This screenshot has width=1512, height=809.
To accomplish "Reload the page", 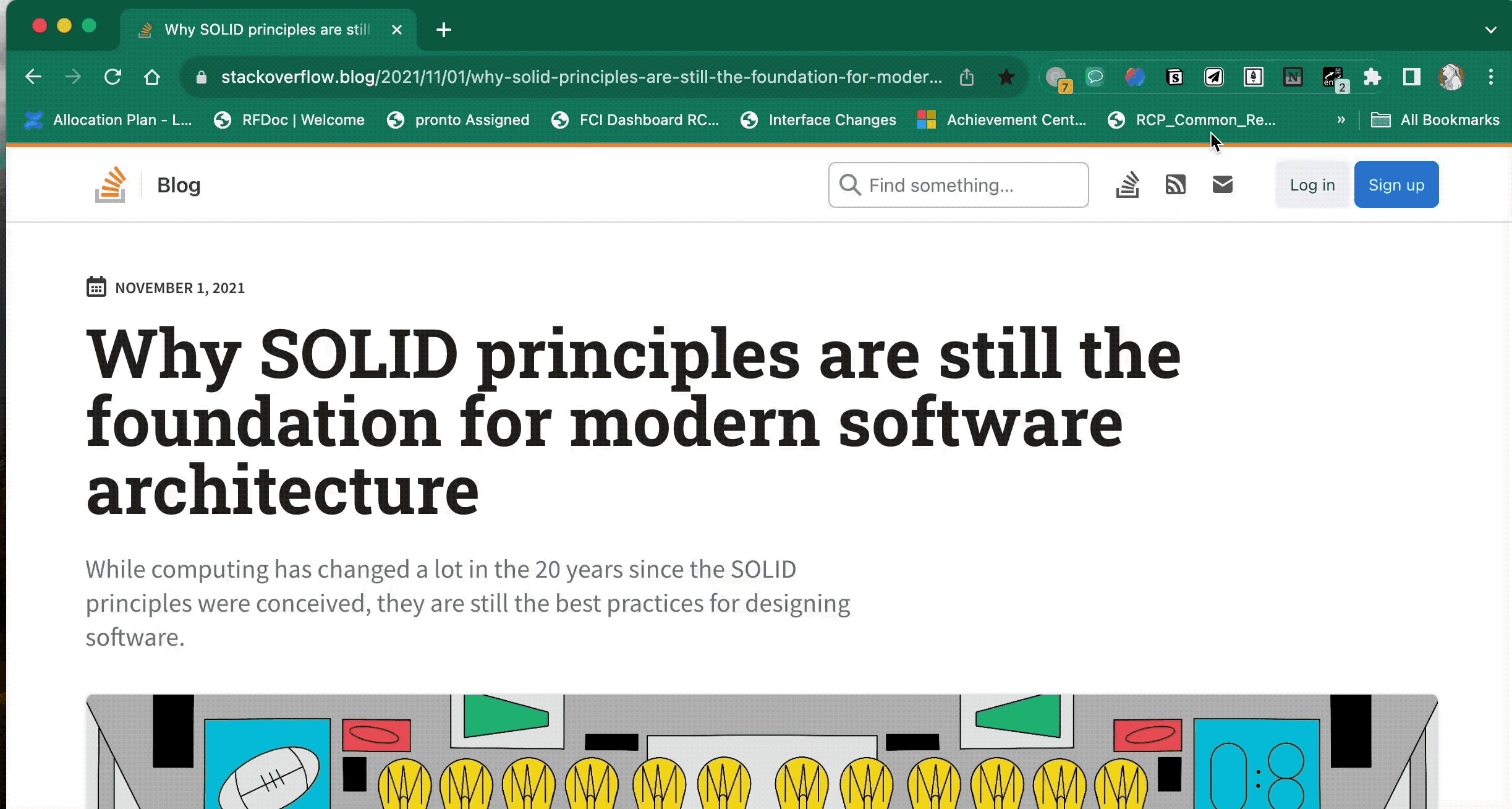I will [113, 77].
